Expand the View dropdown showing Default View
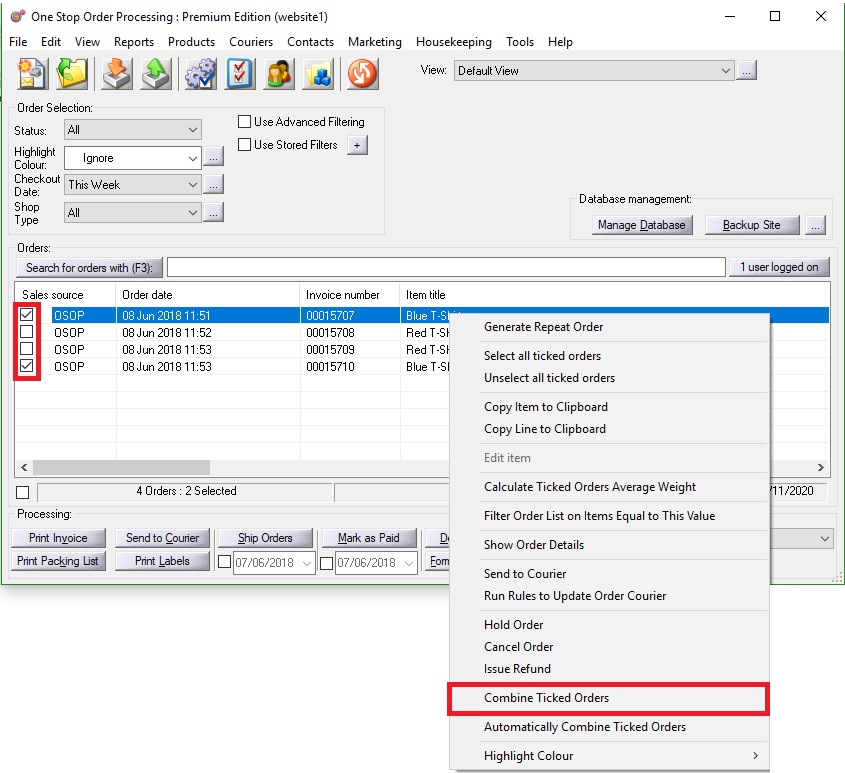The image size is (845, 773). 594,71
